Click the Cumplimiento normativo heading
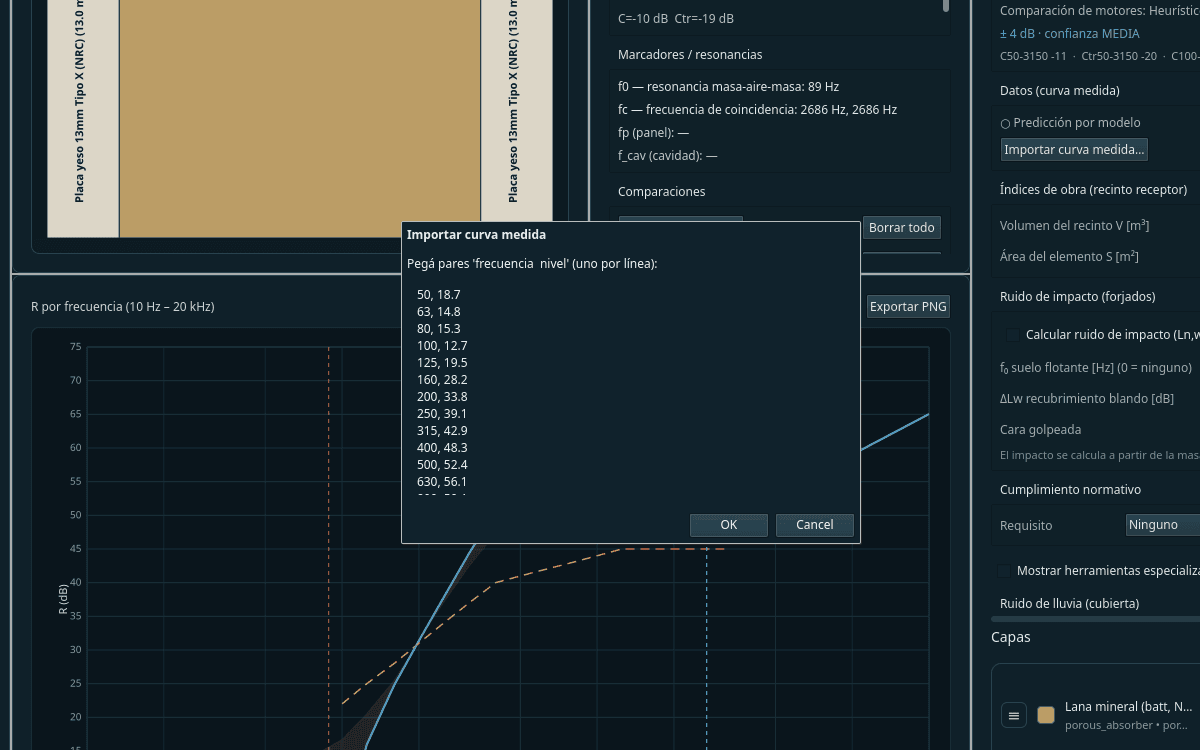This screenshot has width=1200, height=750. [1070, 490]
